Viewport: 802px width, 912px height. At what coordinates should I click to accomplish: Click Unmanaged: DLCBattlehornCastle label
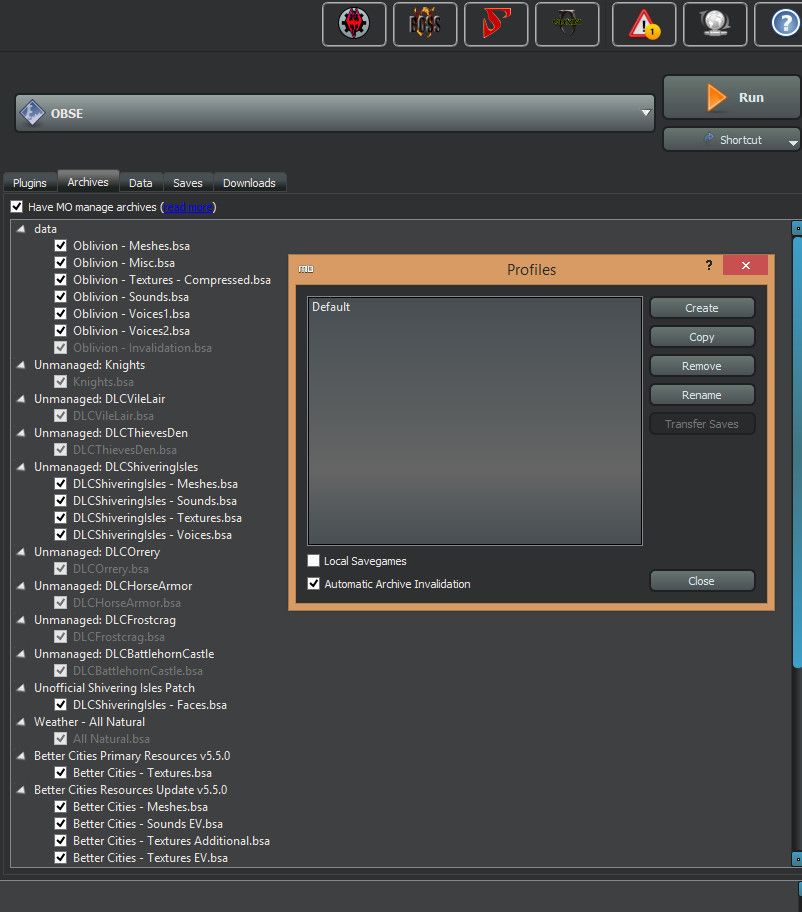click(x=124, y=654)
